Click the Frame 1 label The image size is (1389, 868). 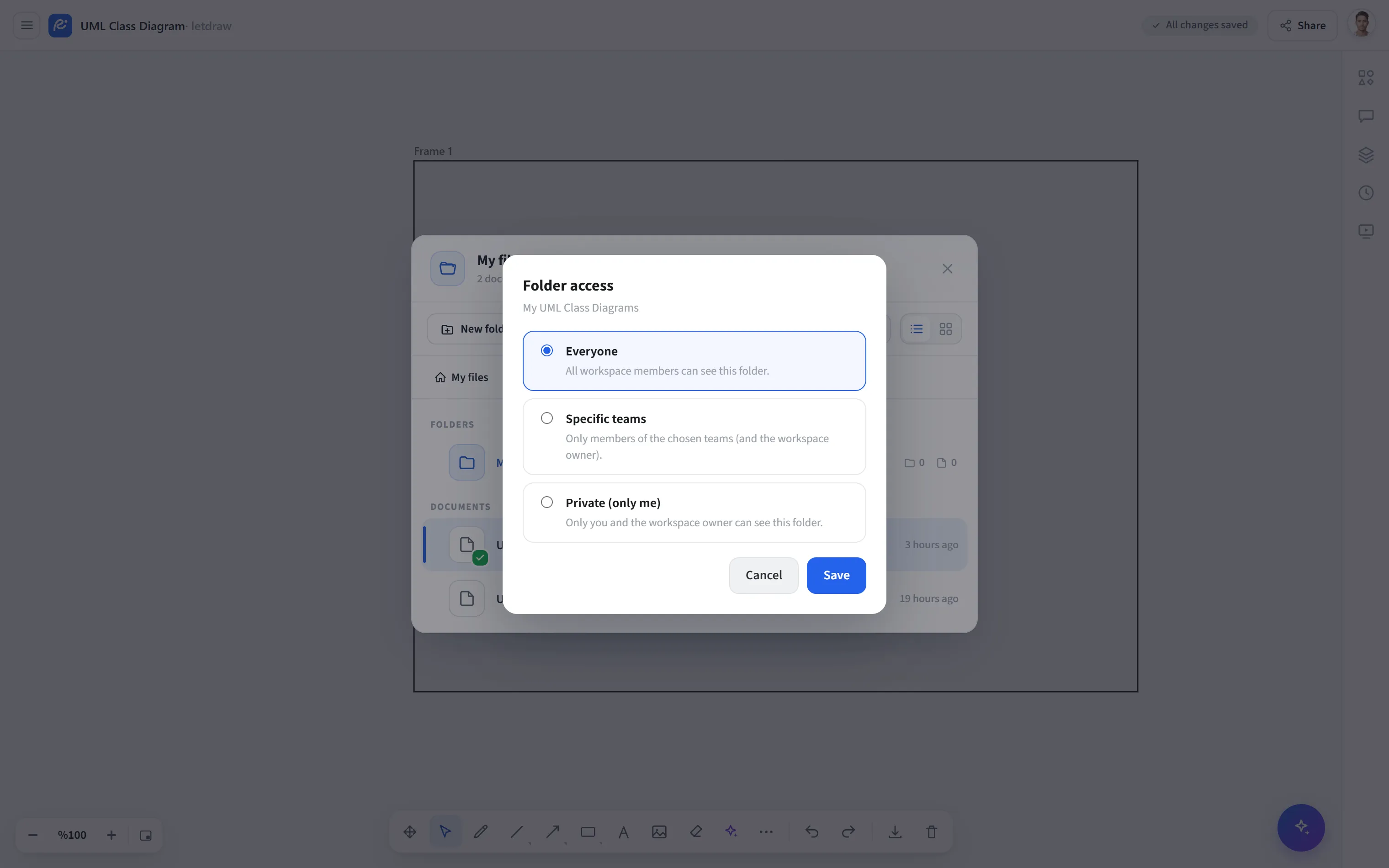(x=433, y=151)
